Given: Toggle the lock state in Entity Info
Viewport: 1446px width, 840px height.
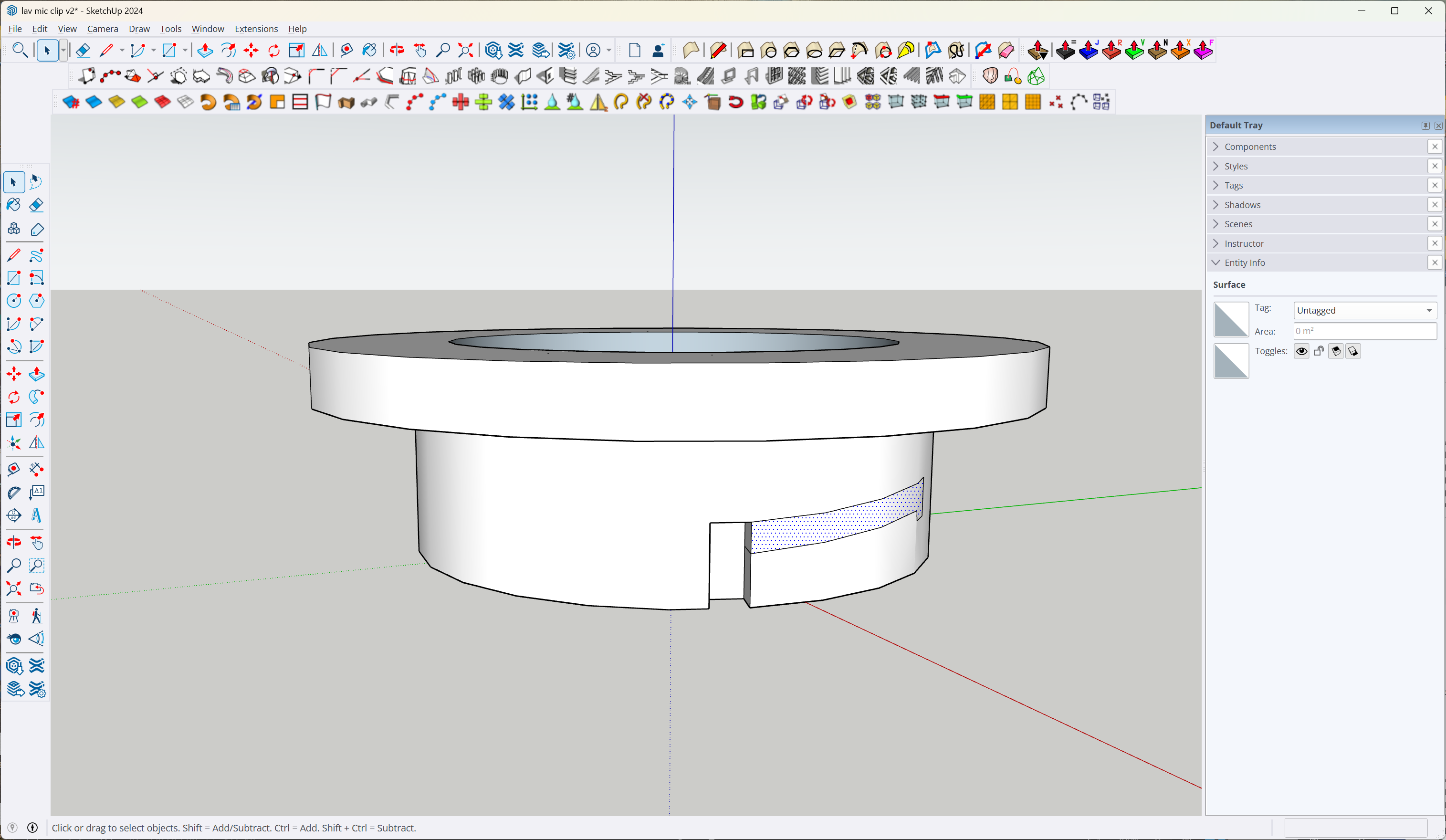Looking at the screenshot, I should click(1319, 351).
